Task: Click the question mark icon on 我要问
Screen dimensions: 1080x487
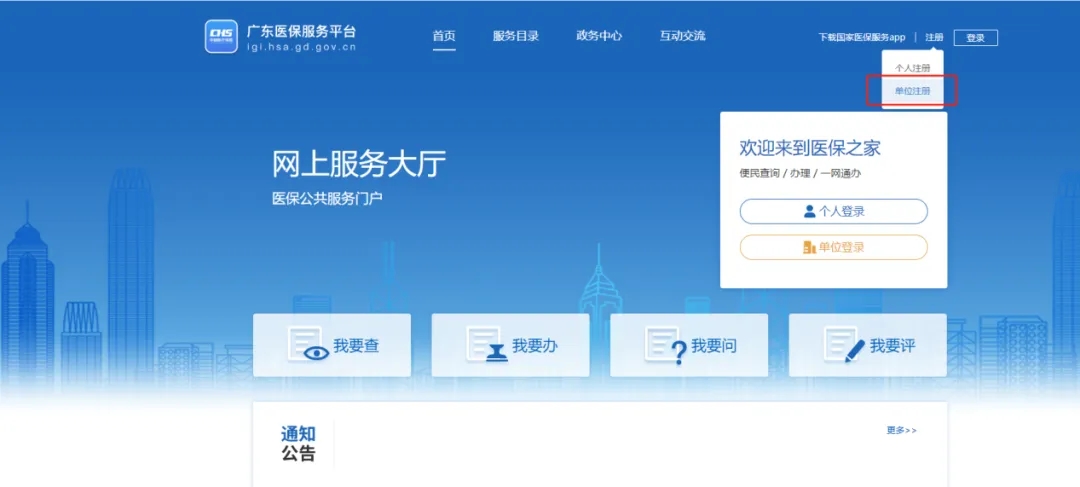Action: click(x=666, y=346)
